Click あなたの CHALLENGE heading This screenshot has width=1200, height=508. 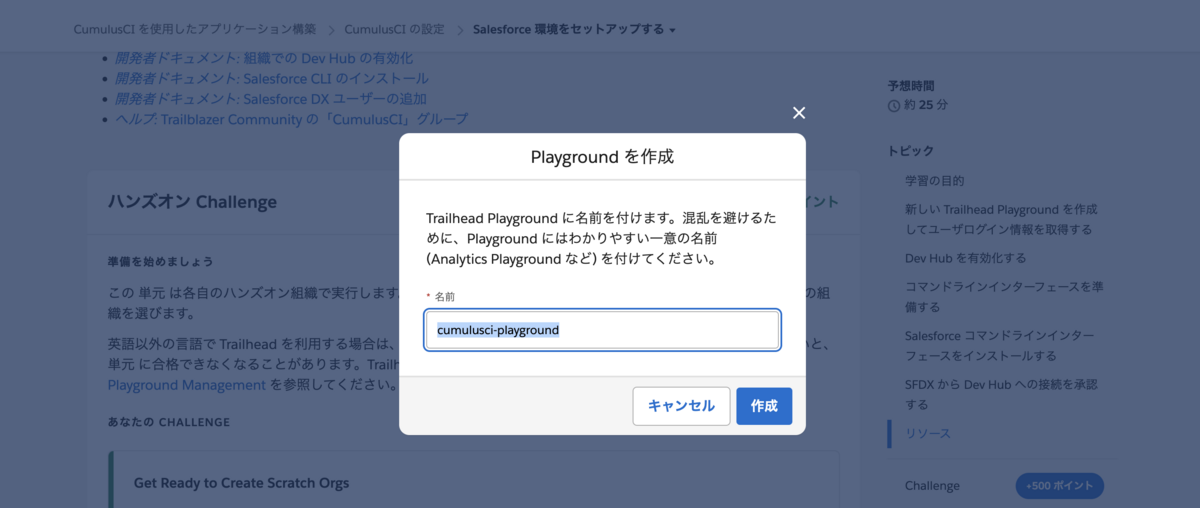click(x=168, y=422)
